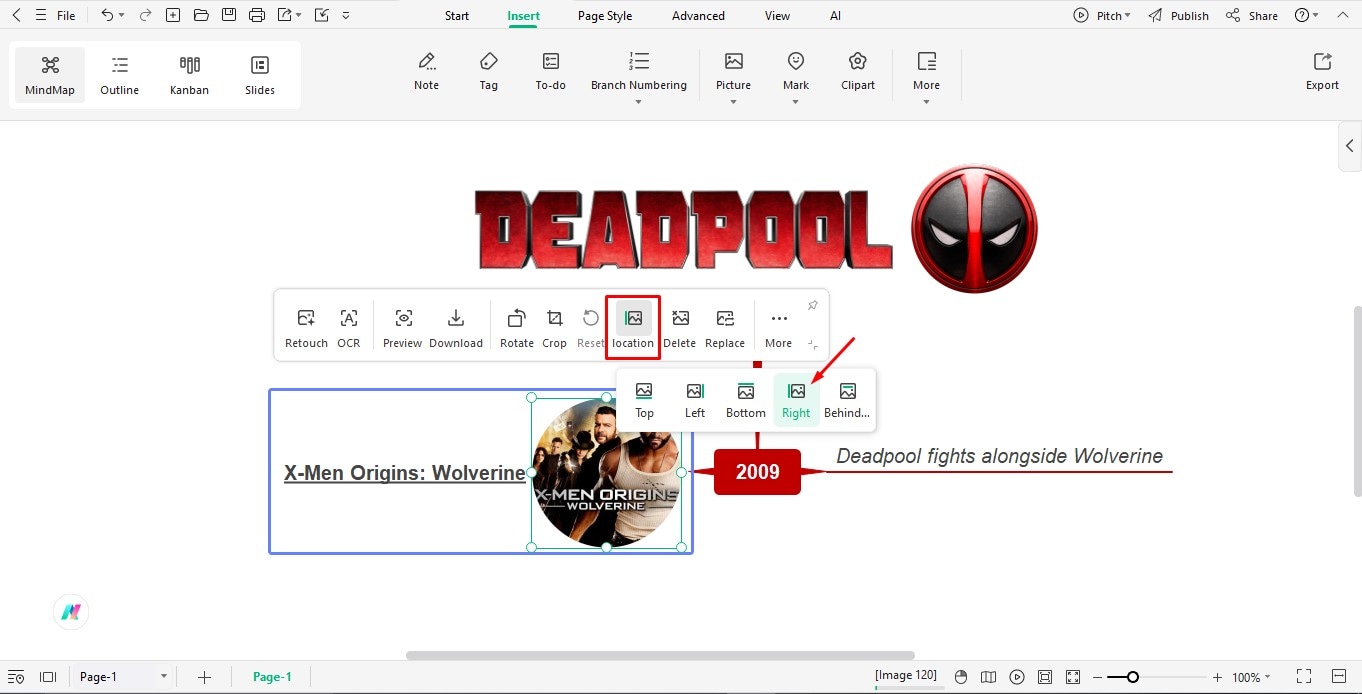Viewport: 1362px width, 694px height.
Task: Preview the selected image
Action: tap(403, 329)
